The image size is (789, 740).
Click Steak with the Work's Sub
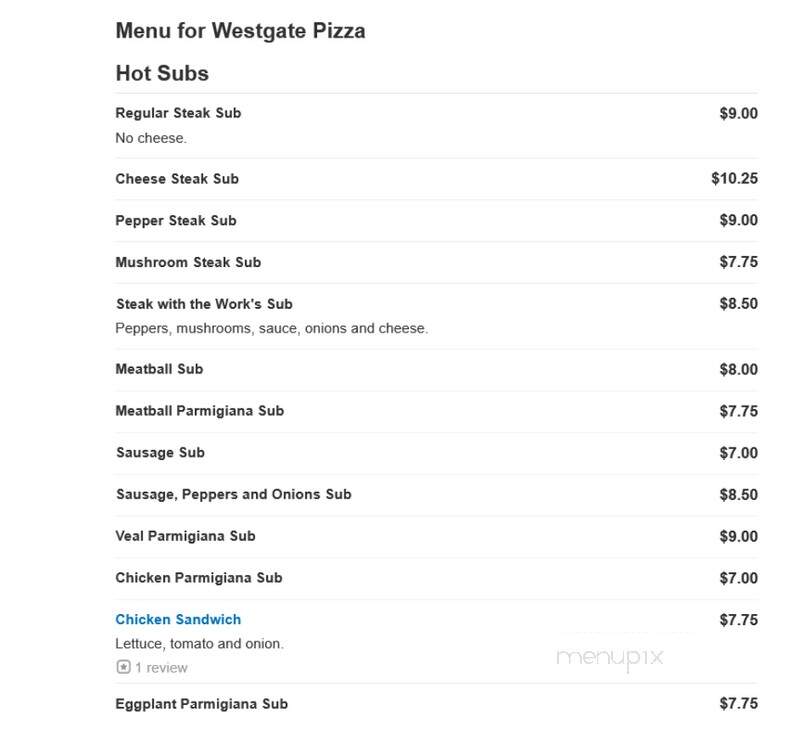tap(204, 304)
